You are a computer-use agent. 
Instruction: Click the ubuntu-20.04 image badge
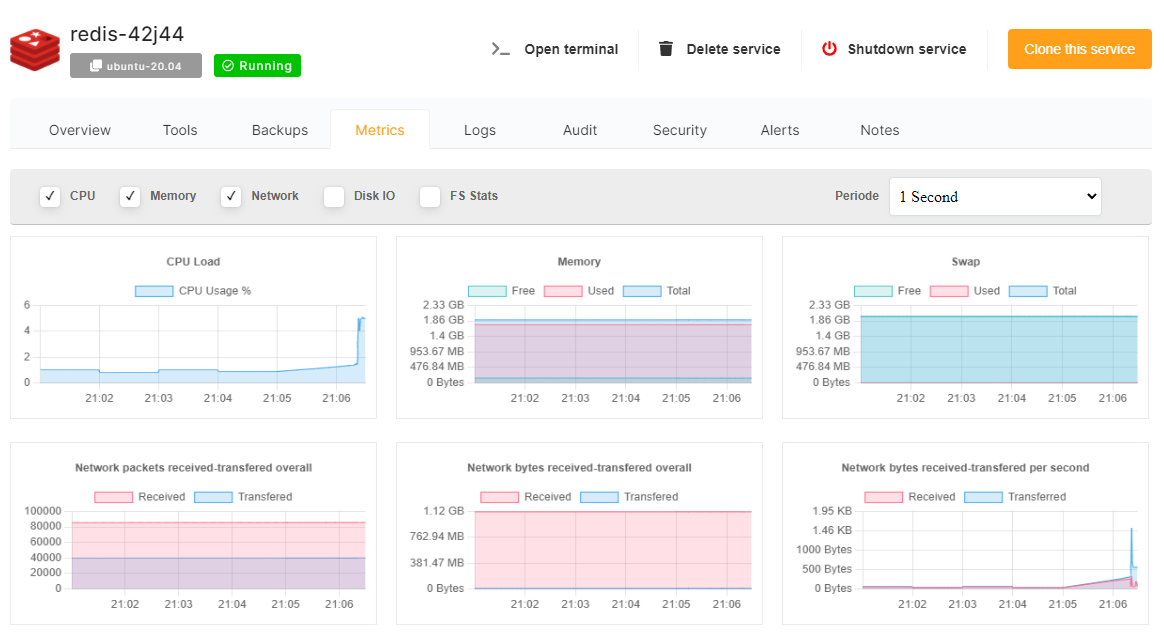[x=136, y=66]
